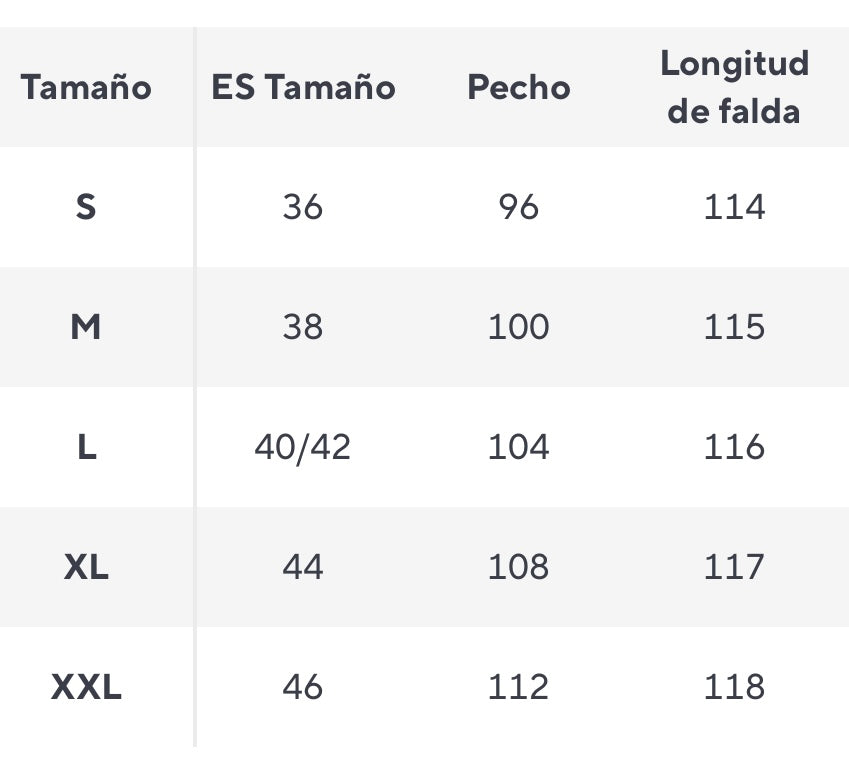849x762 pixels.
Task: Select skirt length value 117
Action: tap(734, 567)
